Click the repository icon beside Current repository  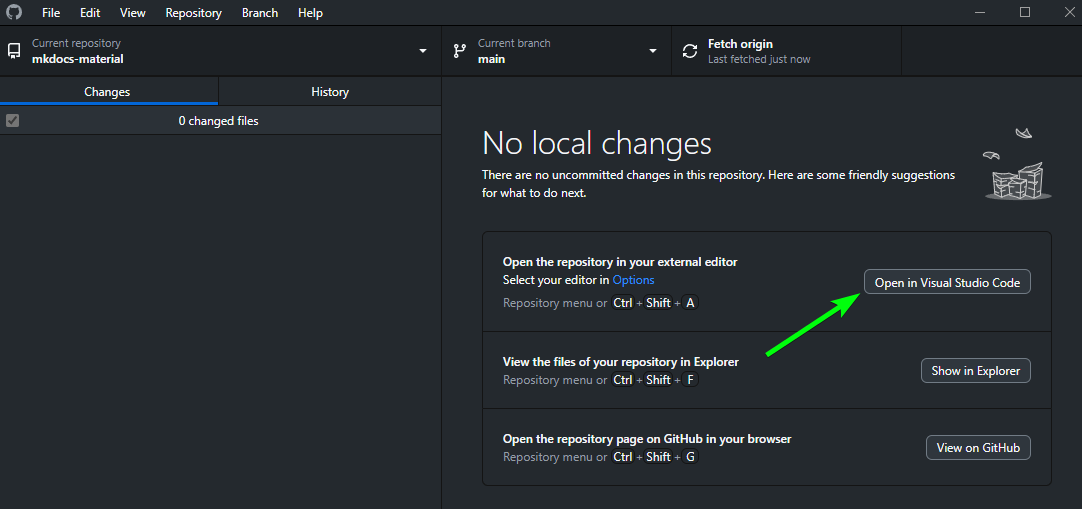click(14, 51)
